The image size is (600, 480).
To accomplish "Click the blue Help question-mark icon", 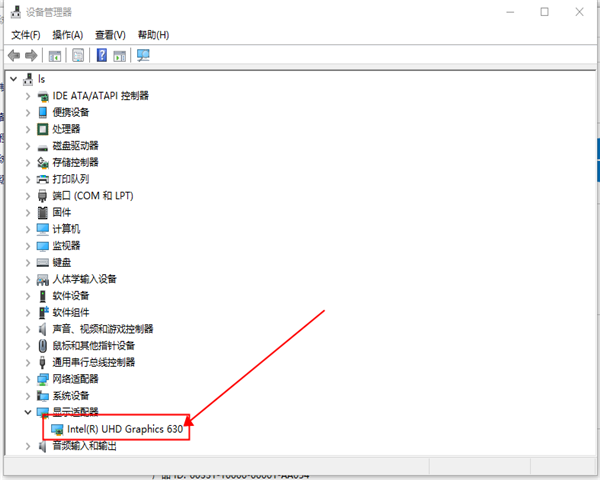I will click(102, 55).
